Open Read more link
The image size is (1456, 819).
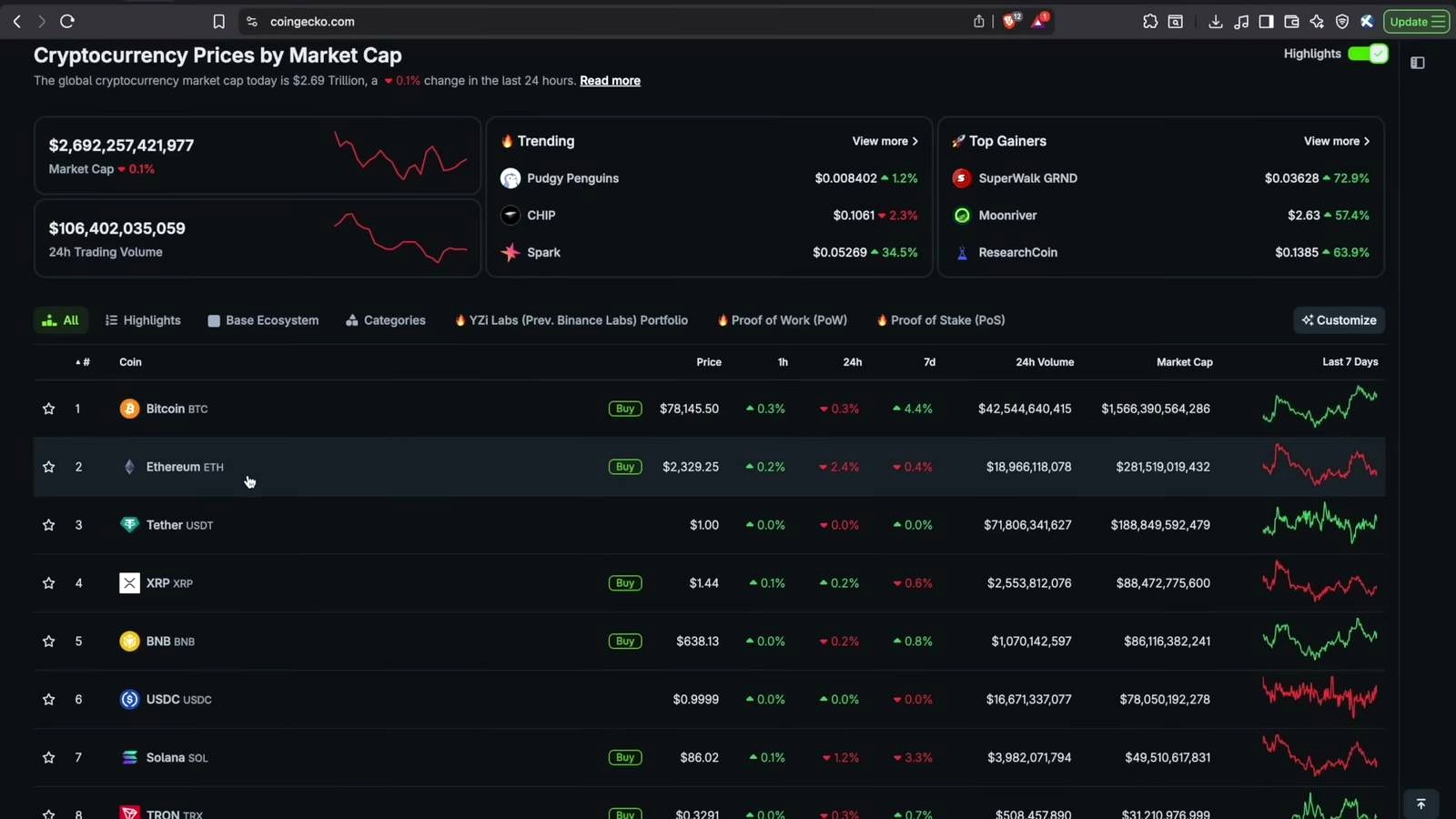pyautogui.click(x=610, y=81)
